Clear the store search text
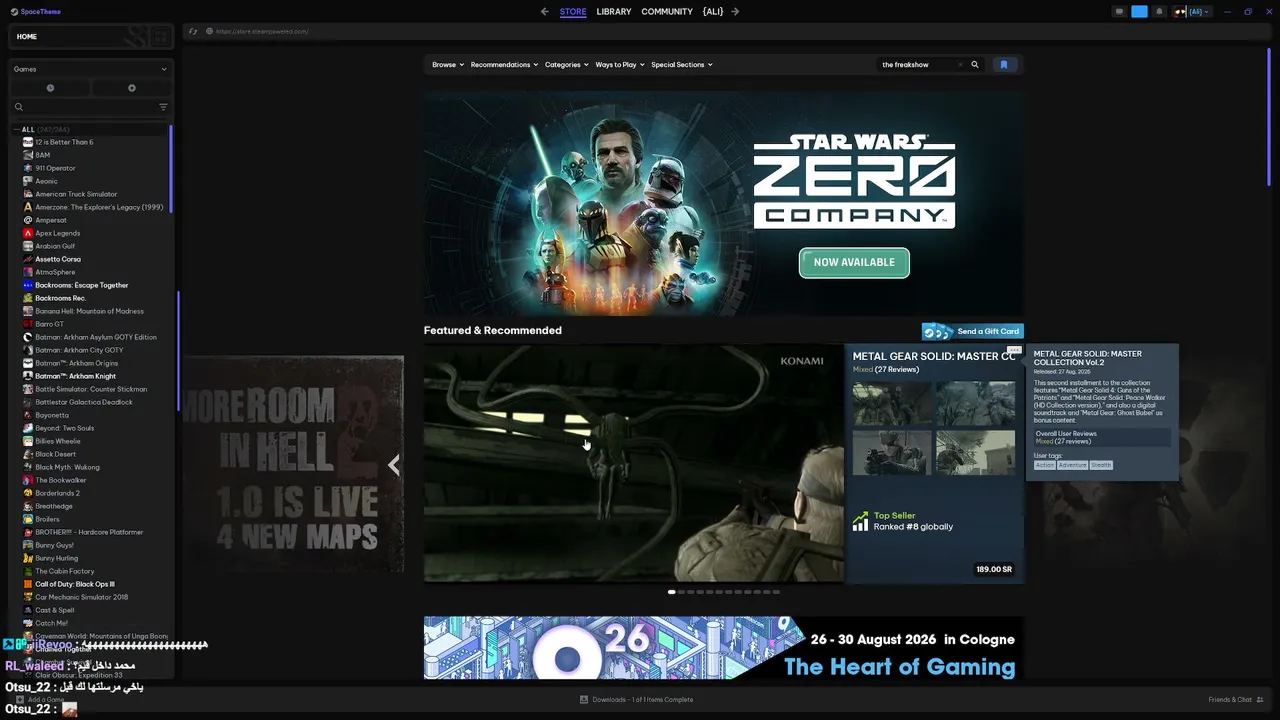The width and height of the screenshot is (1280, 720). (x=960, y=65)
